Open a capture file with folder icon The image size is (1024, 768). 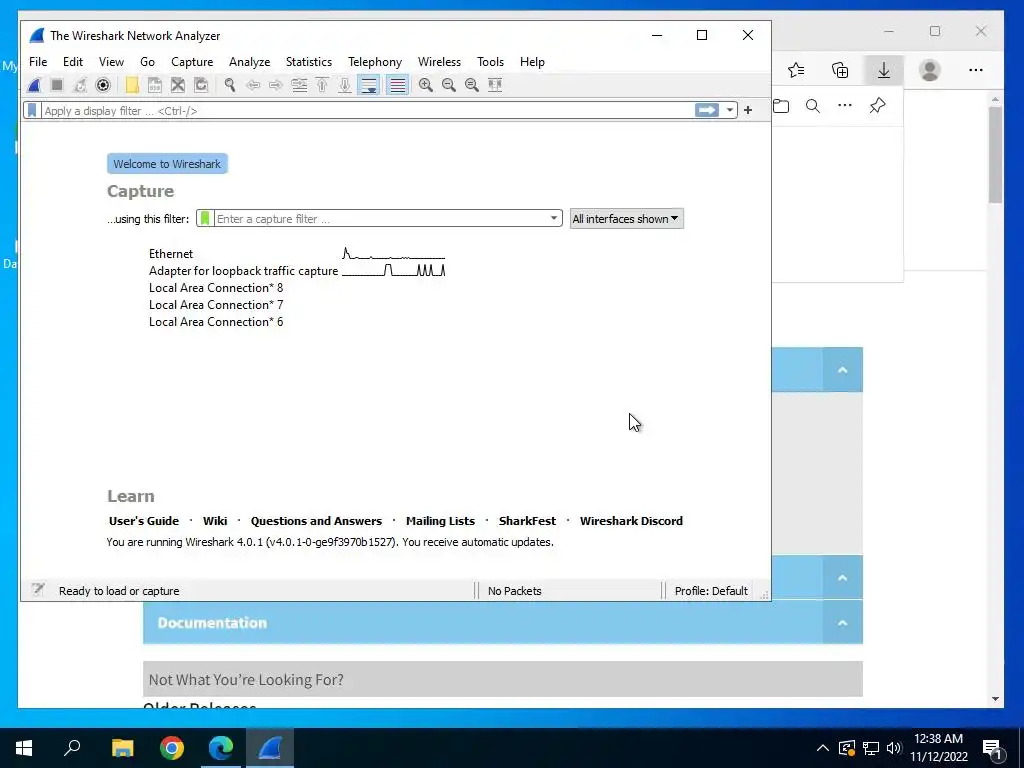(132, 85)
